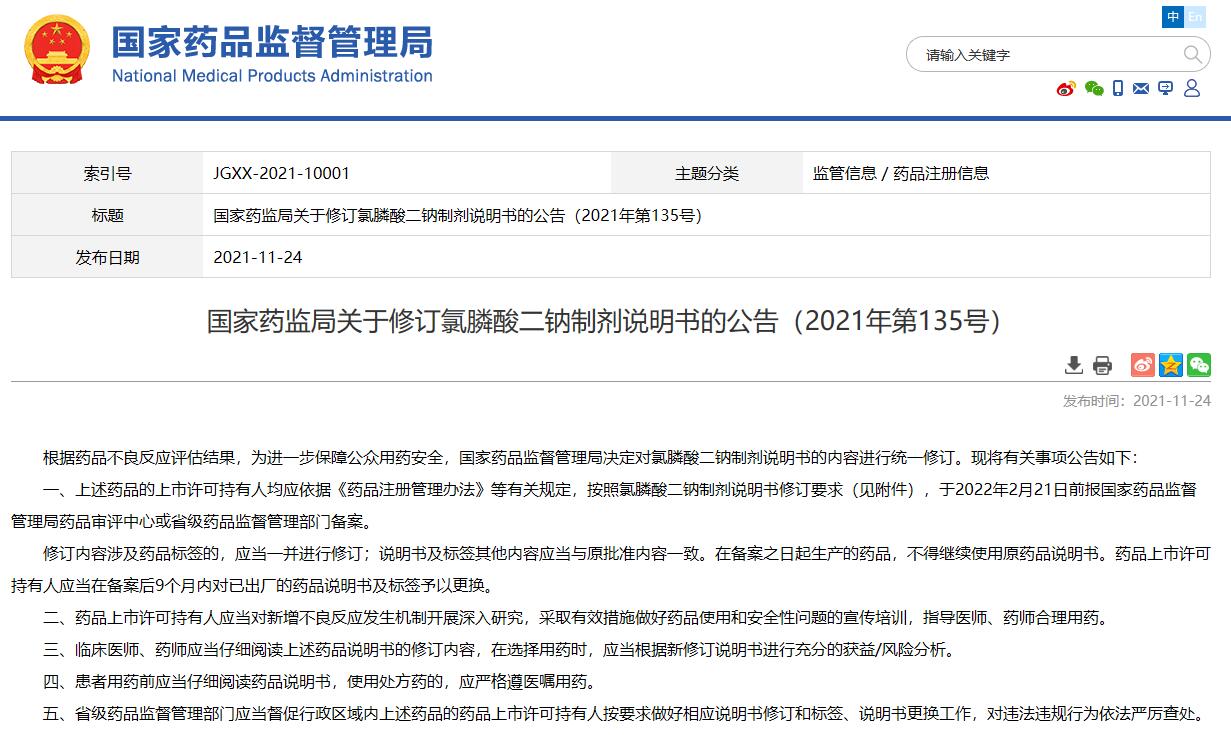This screenshot has height=735, width=1231.
Task: Switch language to En (English)
Action: tap(1195, 17)
